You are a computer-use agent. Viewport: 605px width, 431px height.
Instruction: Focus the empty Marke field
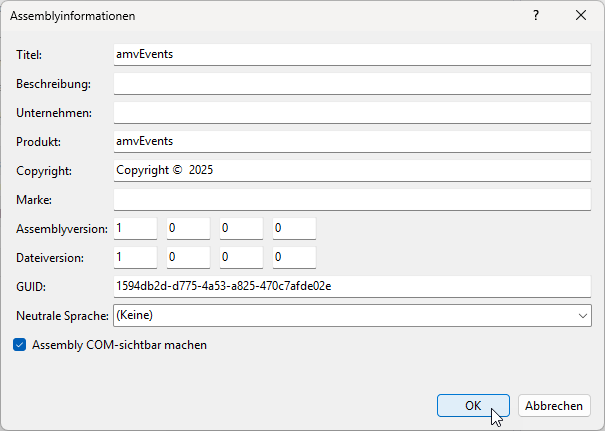[352, 199]
